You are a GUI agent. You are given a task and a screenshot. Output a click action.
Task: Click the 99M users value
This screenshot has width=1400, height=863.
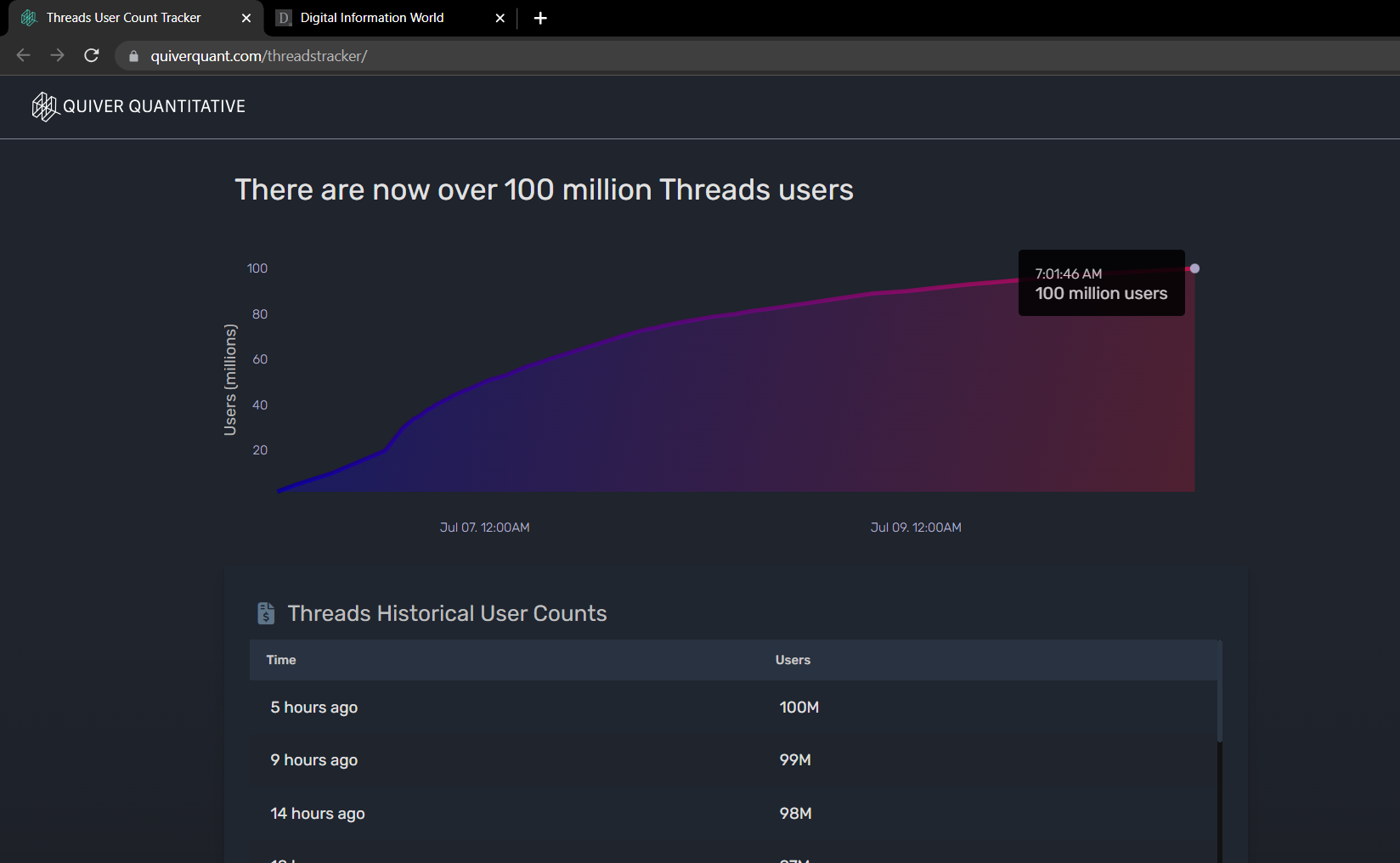tap(795, 760)
